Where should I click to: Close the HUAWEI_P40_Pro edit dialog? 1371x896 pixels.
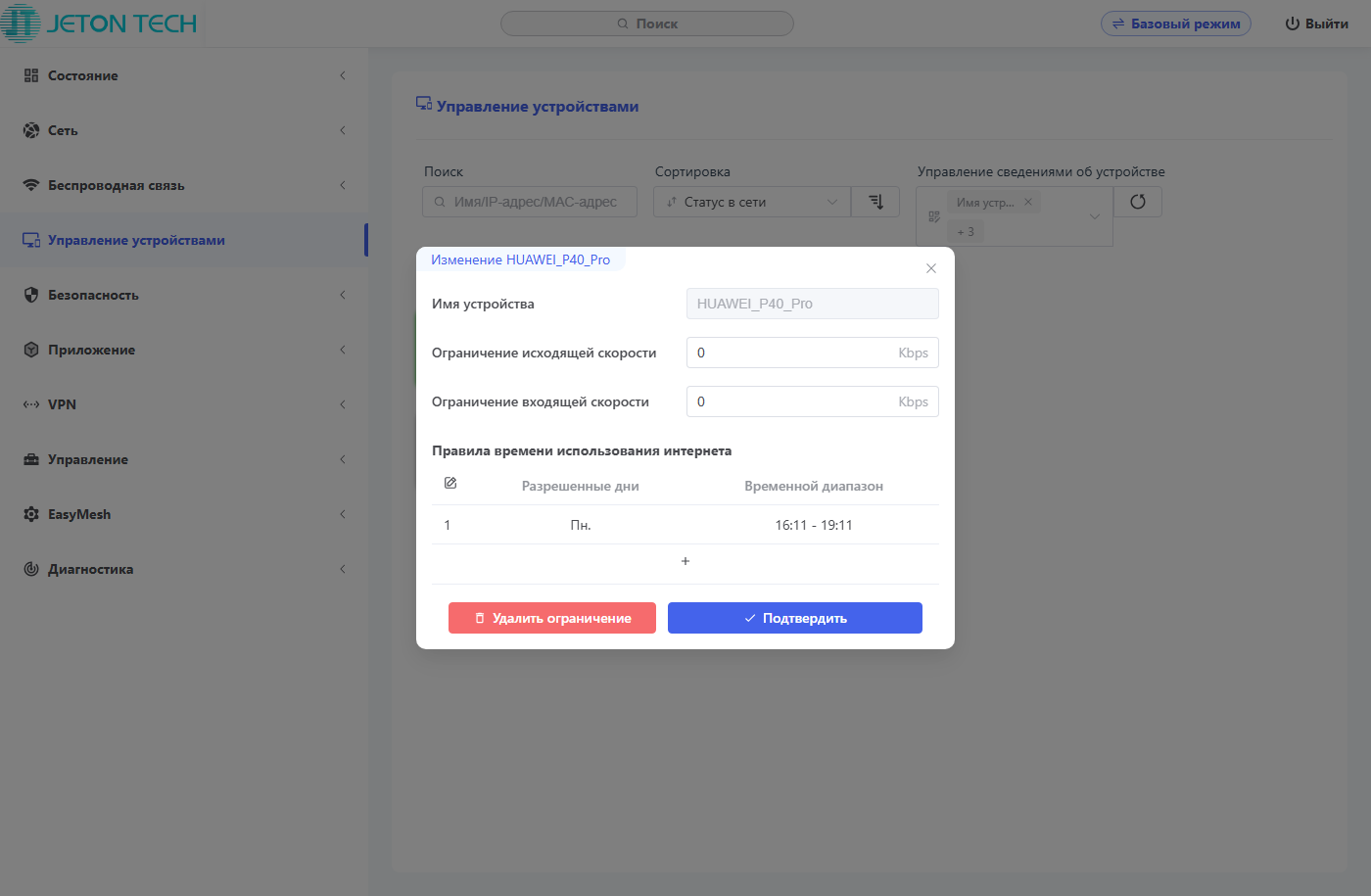tap(931, 268)
